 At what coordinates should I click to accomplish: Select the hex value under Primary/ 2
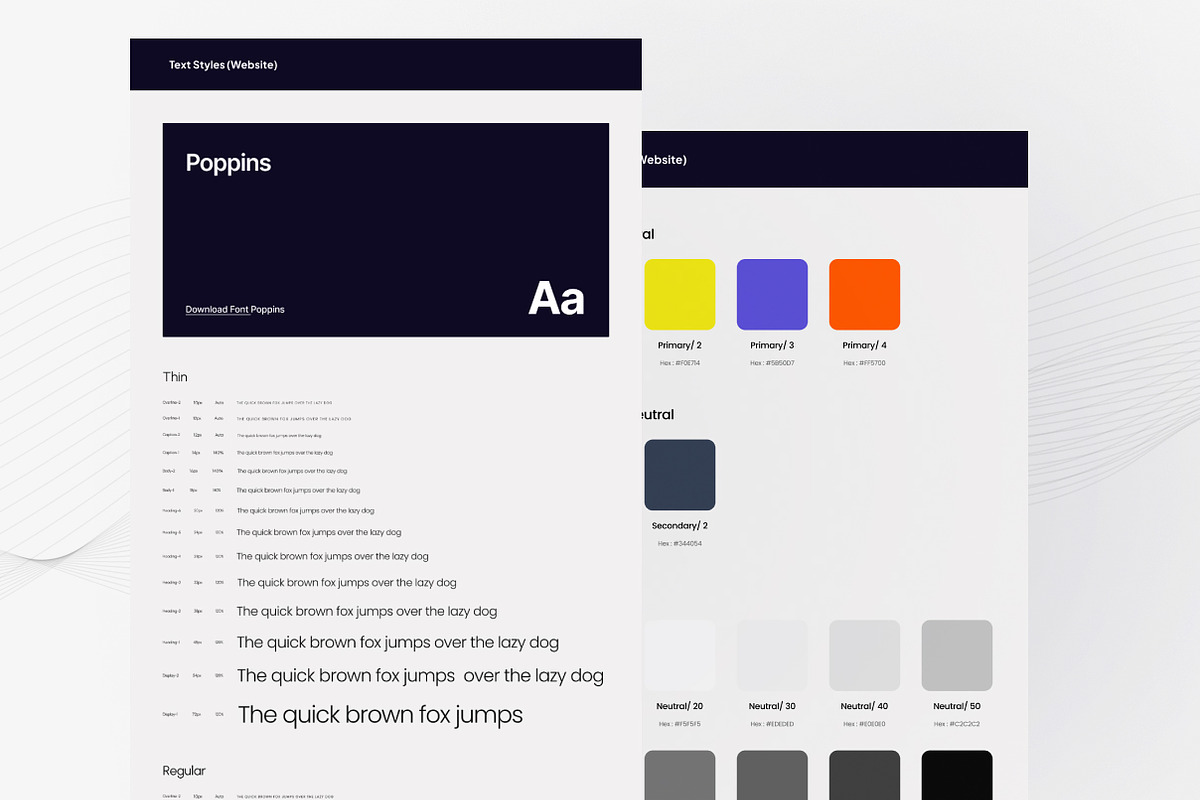pos(680,363)
